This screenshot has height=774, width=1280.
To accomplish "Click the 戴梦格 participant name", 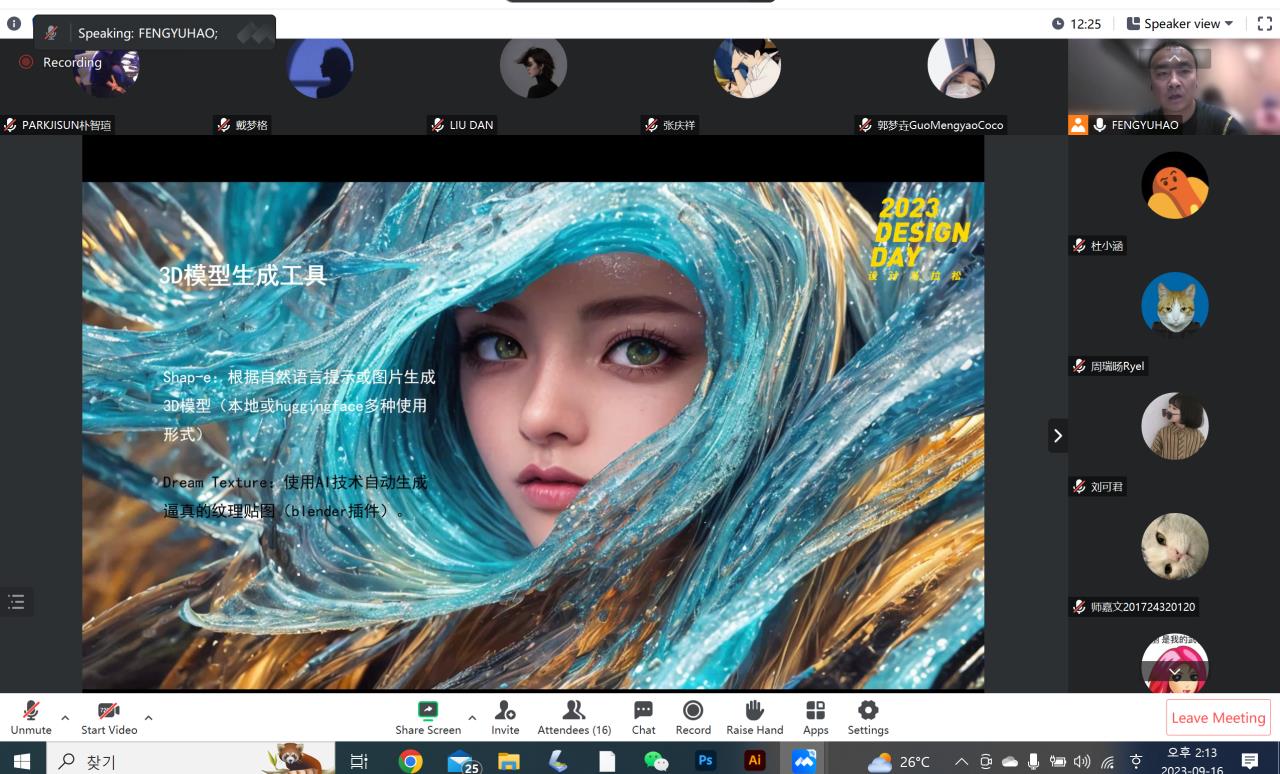I will 252,125.
